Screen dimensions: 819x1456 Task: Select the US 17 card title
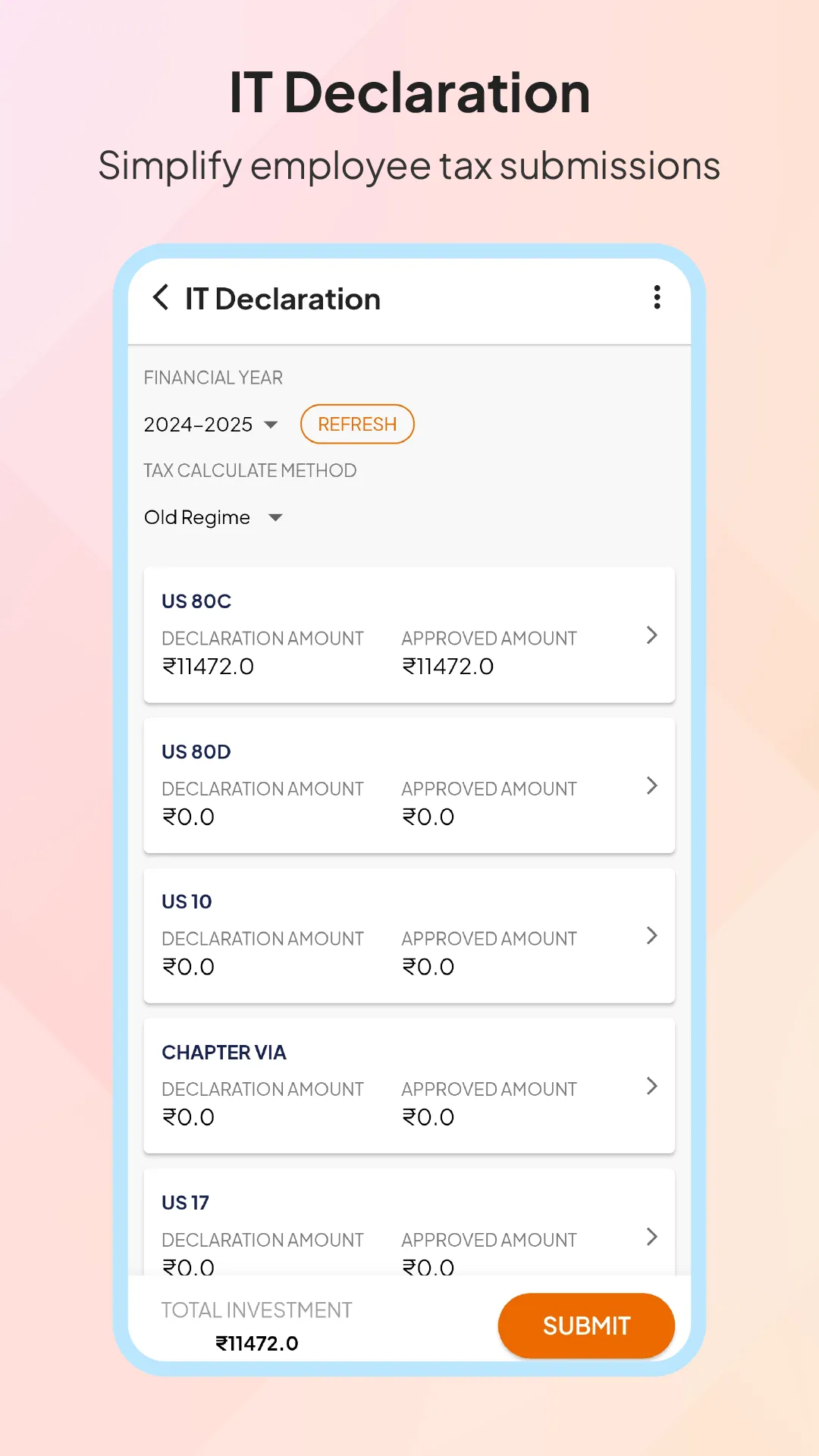(185, 1203)
